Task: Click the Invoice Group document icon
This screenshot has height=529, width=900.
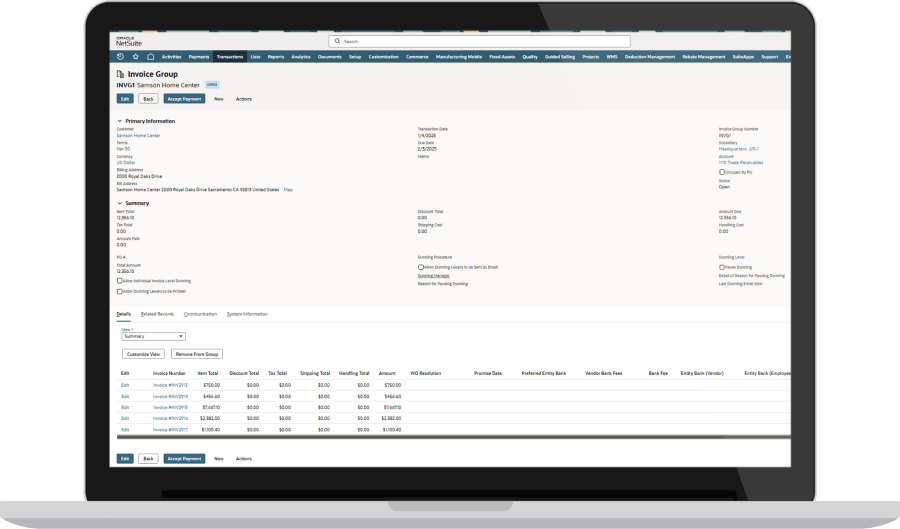Action: pyautogui.click(x=121, y=74)
